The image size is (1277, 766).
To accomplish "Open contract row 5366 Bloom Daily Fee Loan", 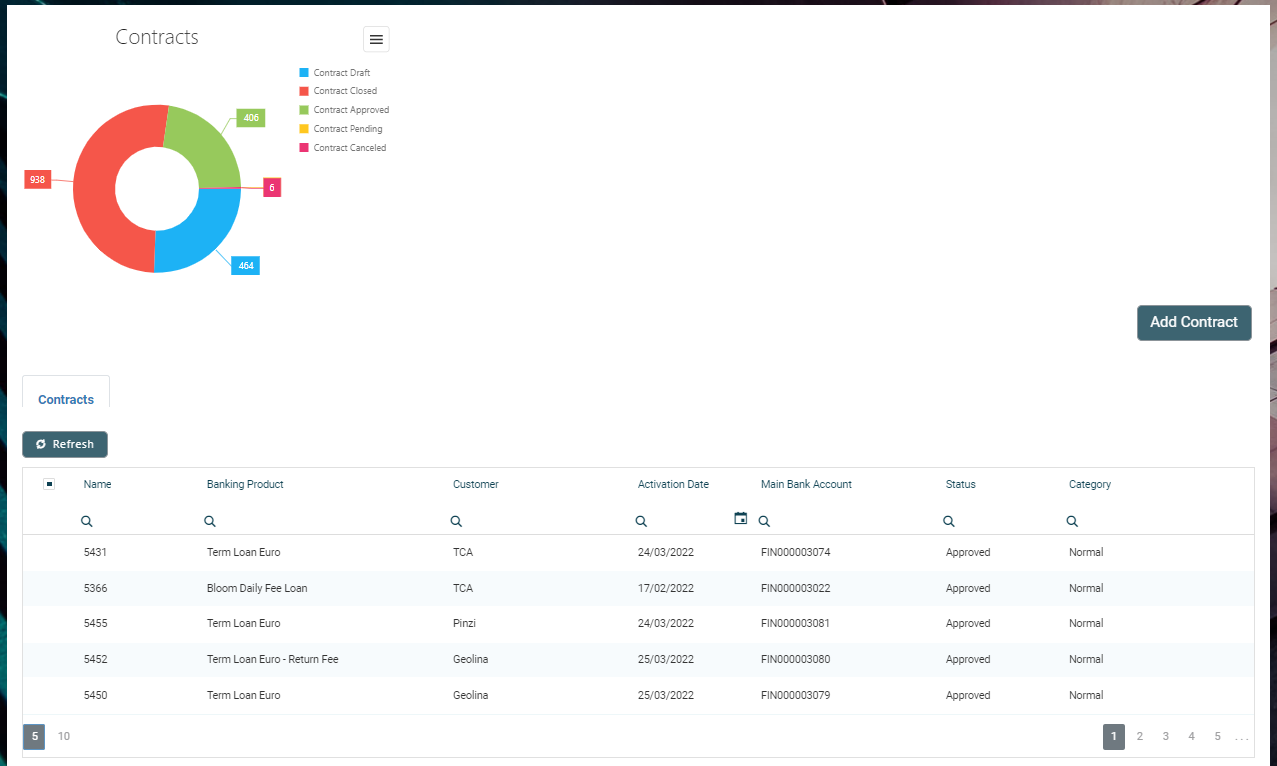I will (257, 588).
